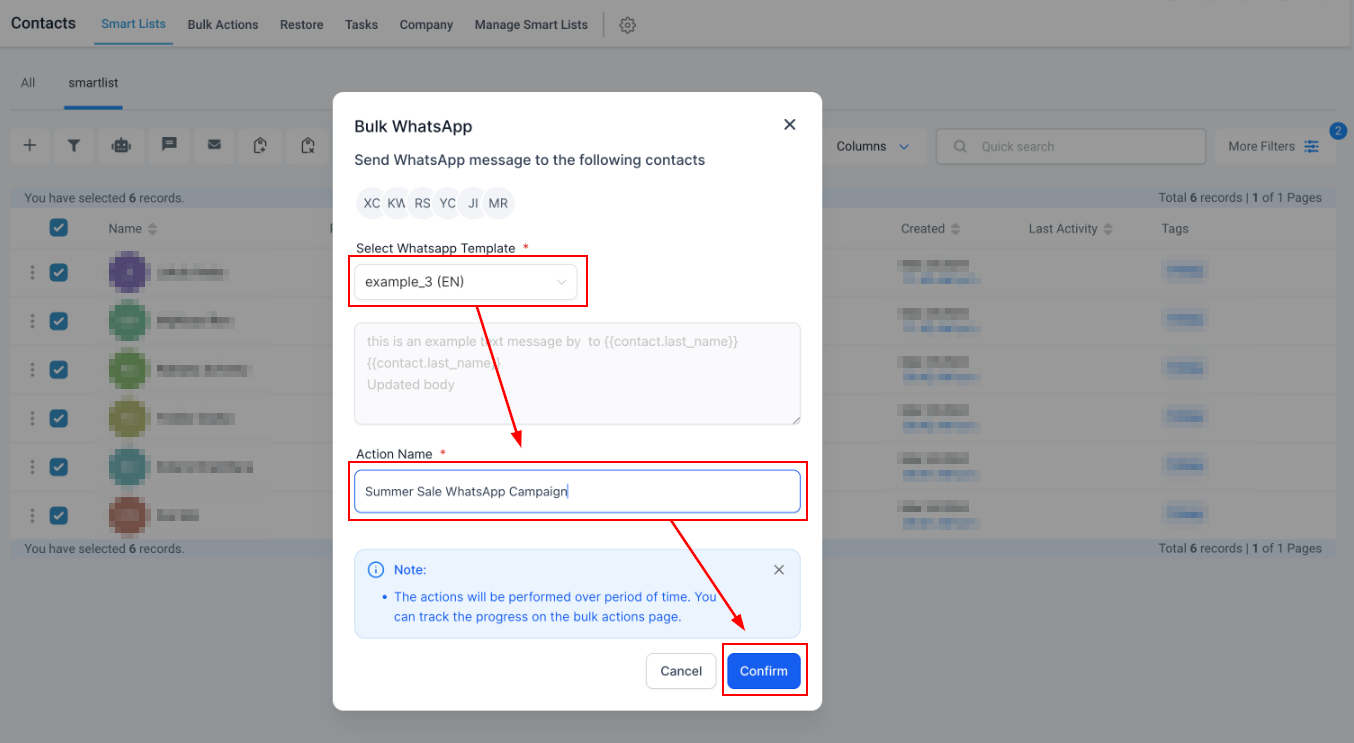Cancel the Bulk WhatsApp dialog
Image resolution: width=1354 pixels, height=743 pixels.
(681, 671)
